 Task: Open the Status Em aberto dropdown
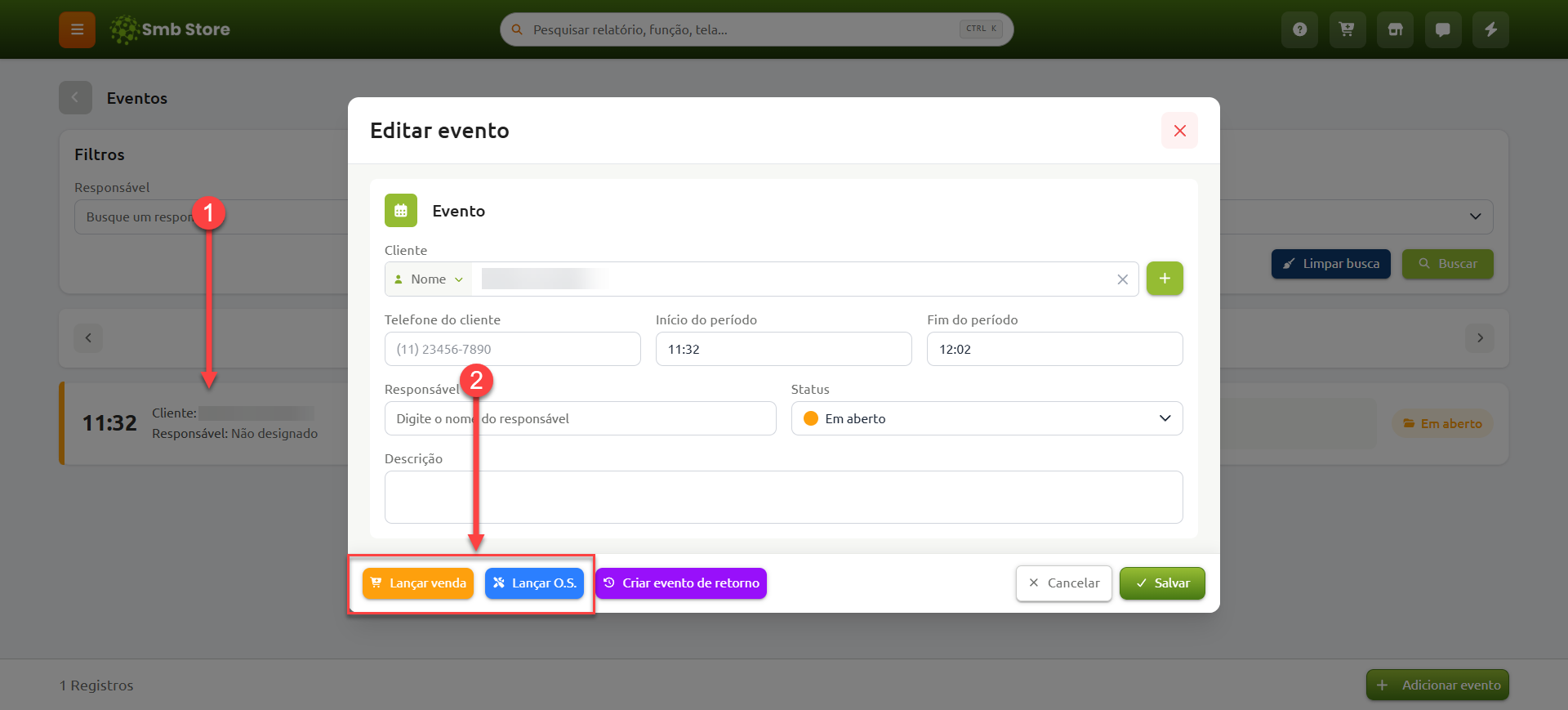(x=987, y=418)
